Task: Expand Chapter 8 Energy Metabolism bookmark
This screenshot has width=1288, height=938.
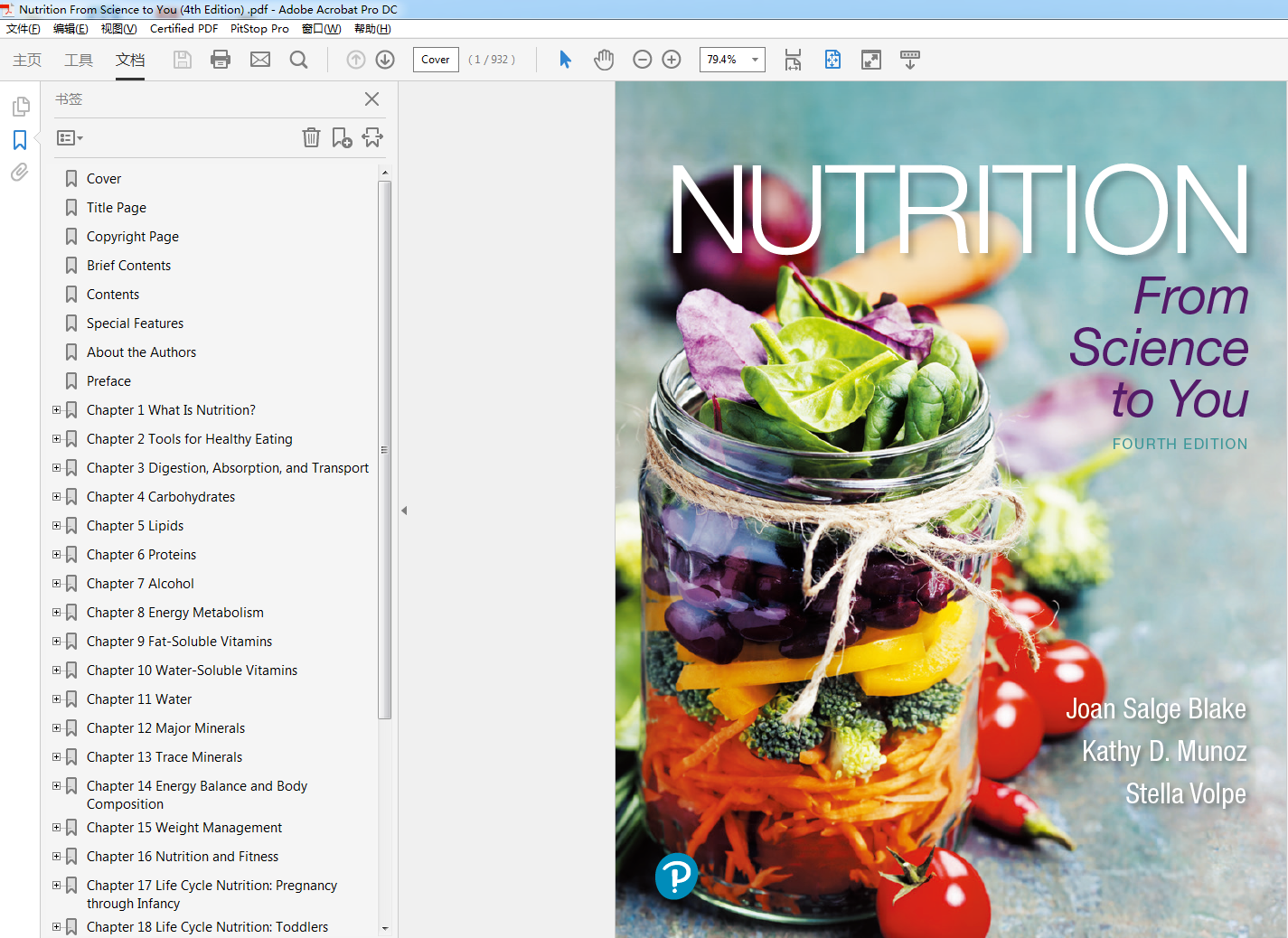Action: pos(57,613)
